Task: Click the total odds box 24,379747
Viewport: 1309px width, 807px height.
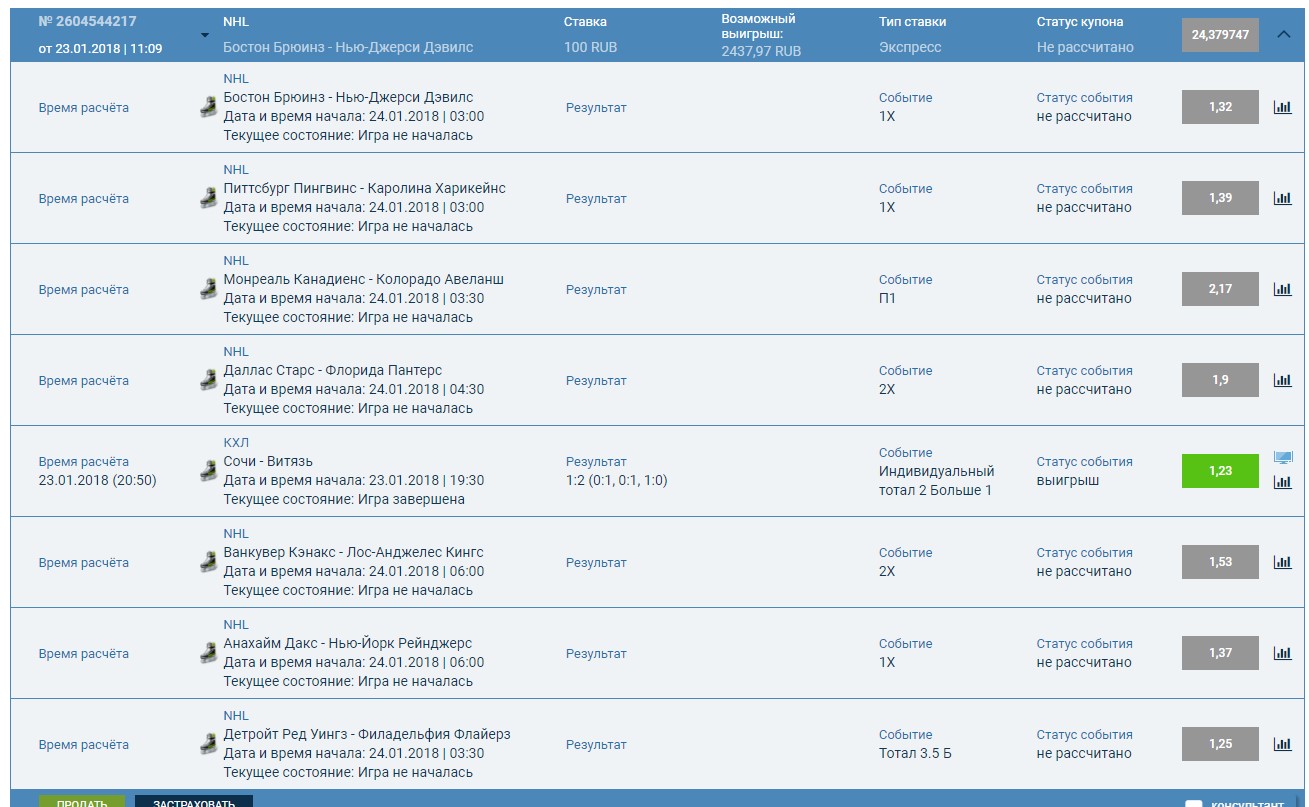Action: (1220, 35)
